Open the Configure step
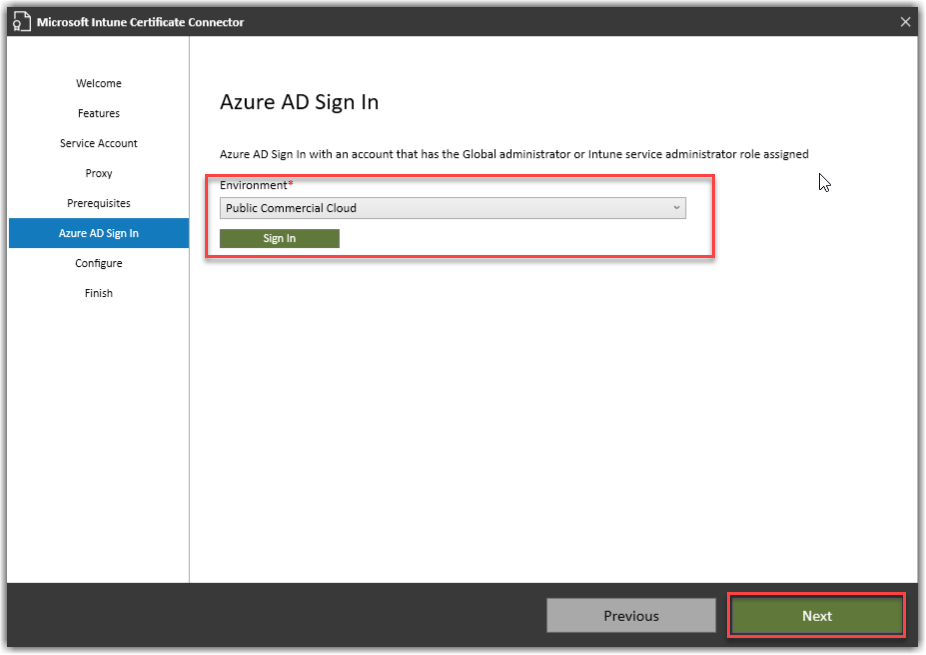The image size is (926, 655). [x=99, y=263]
